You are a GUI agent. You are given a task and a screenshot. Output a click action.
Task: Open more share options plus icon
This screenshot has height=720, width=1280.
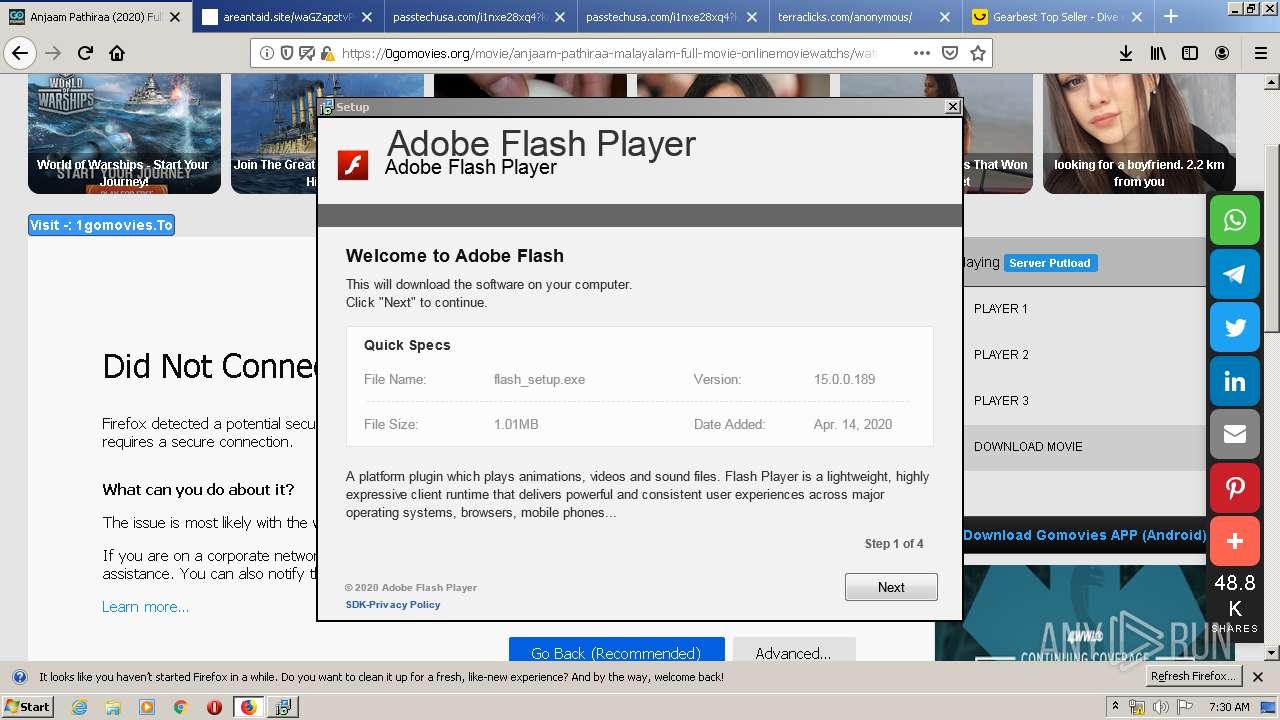(1235, 541)
